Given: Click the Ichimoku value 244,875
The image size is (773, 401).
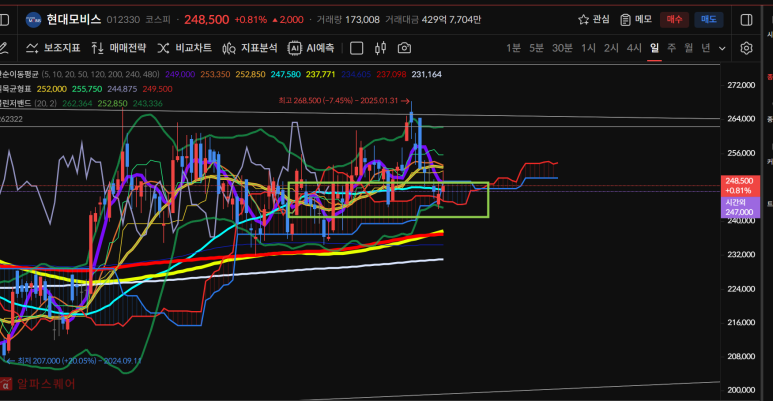Looking at the screenshot, I should (122, 89).
